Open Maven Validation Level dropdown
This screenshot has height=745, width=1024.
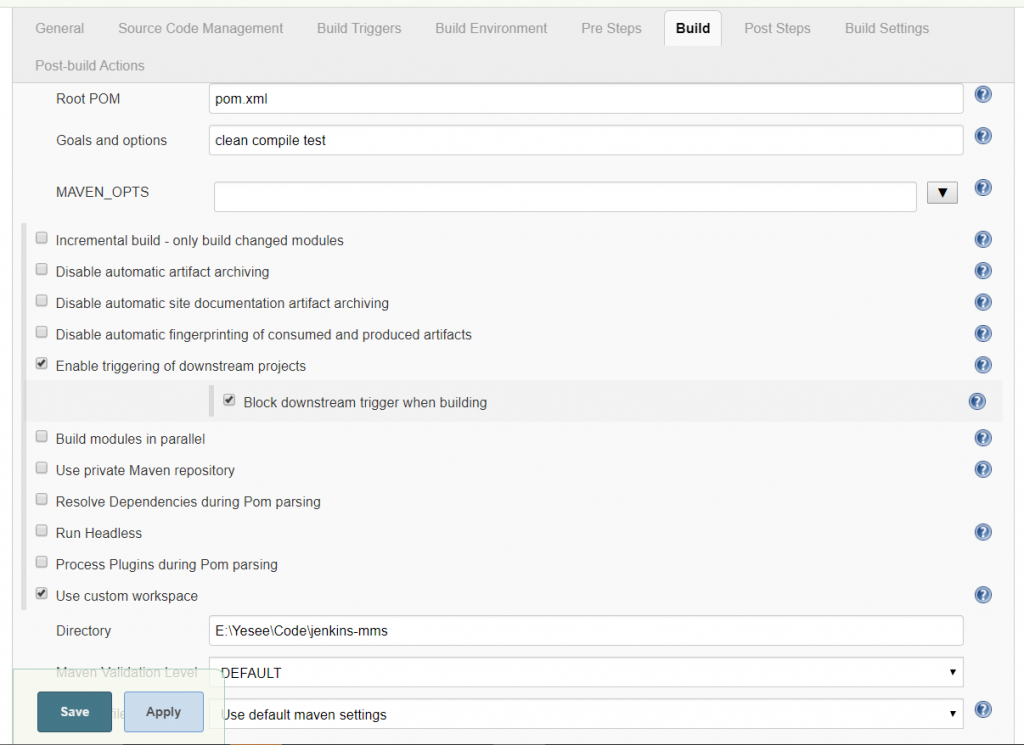pos(586,673)
